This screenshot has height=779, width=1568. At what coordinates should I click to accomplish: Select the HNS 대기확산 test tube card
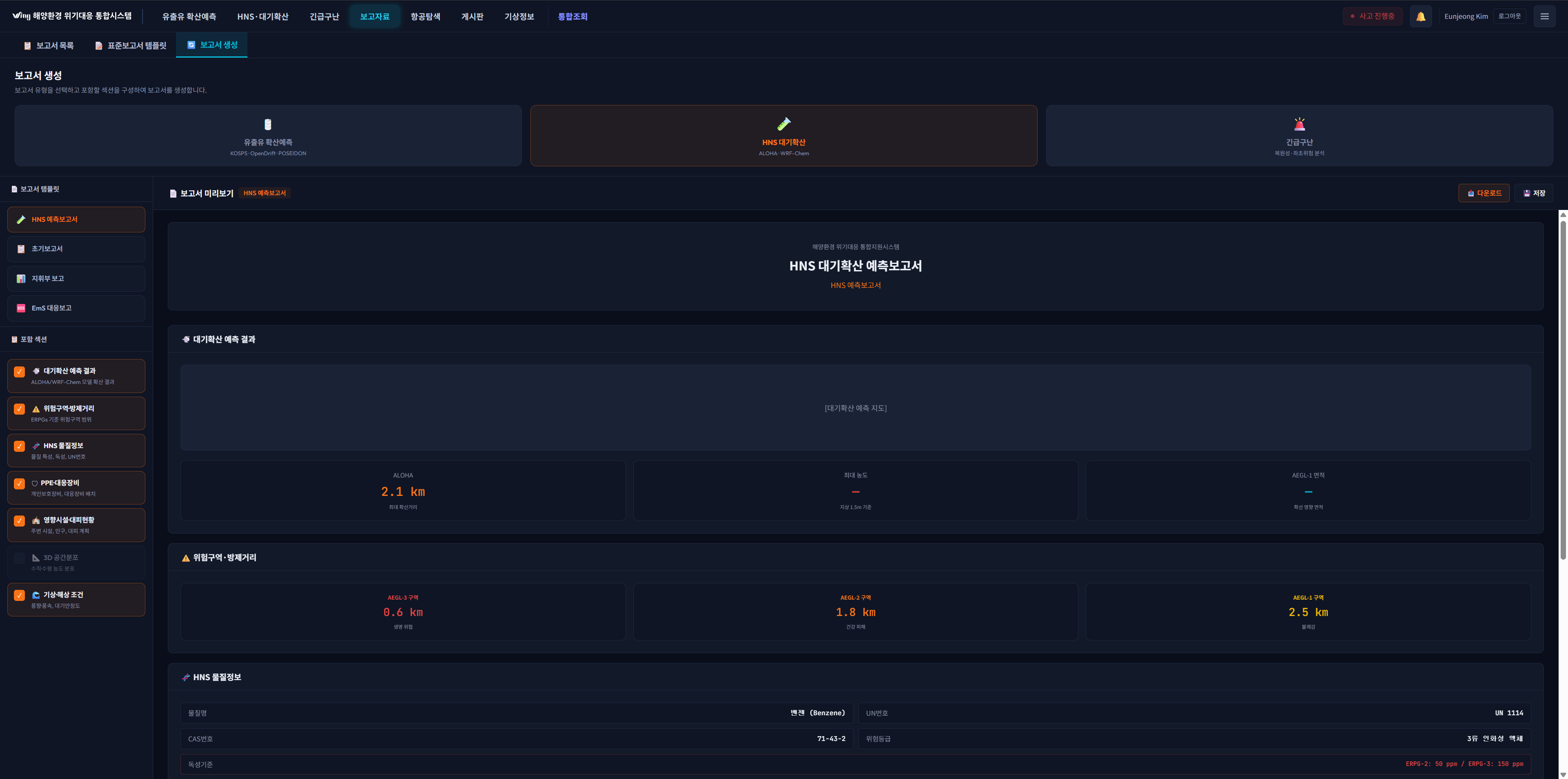coord(784,135)
